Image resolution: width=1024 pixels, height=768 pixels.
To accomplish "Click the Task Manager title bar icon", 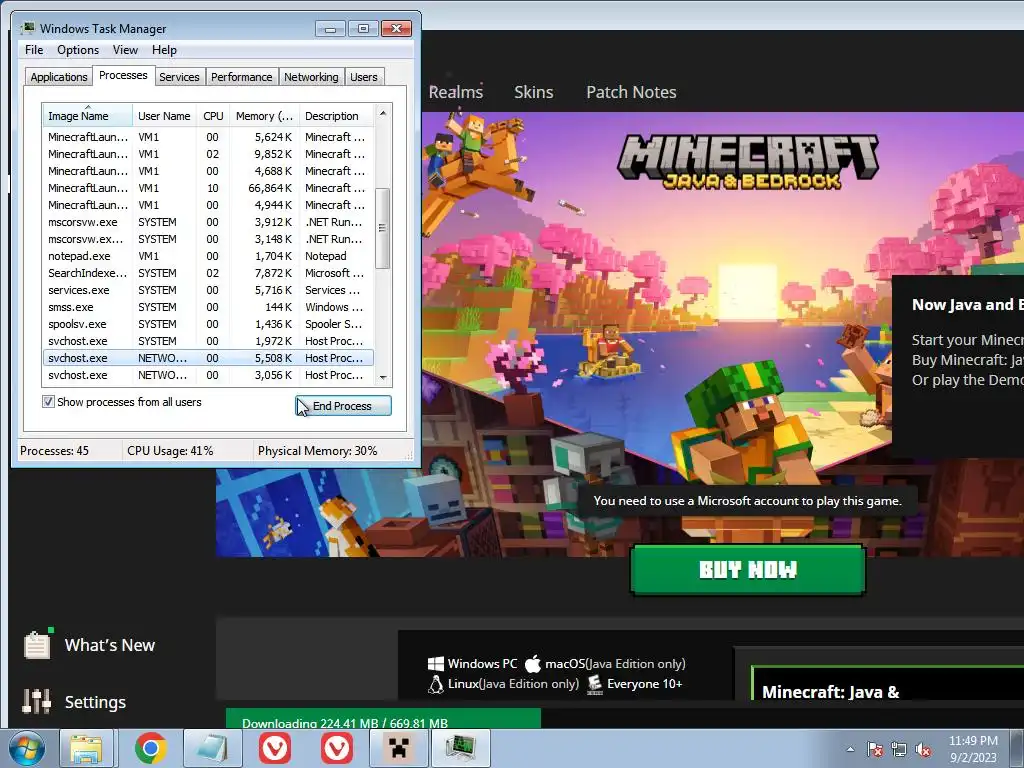I will pyautogui.click(x=28, y=29).
